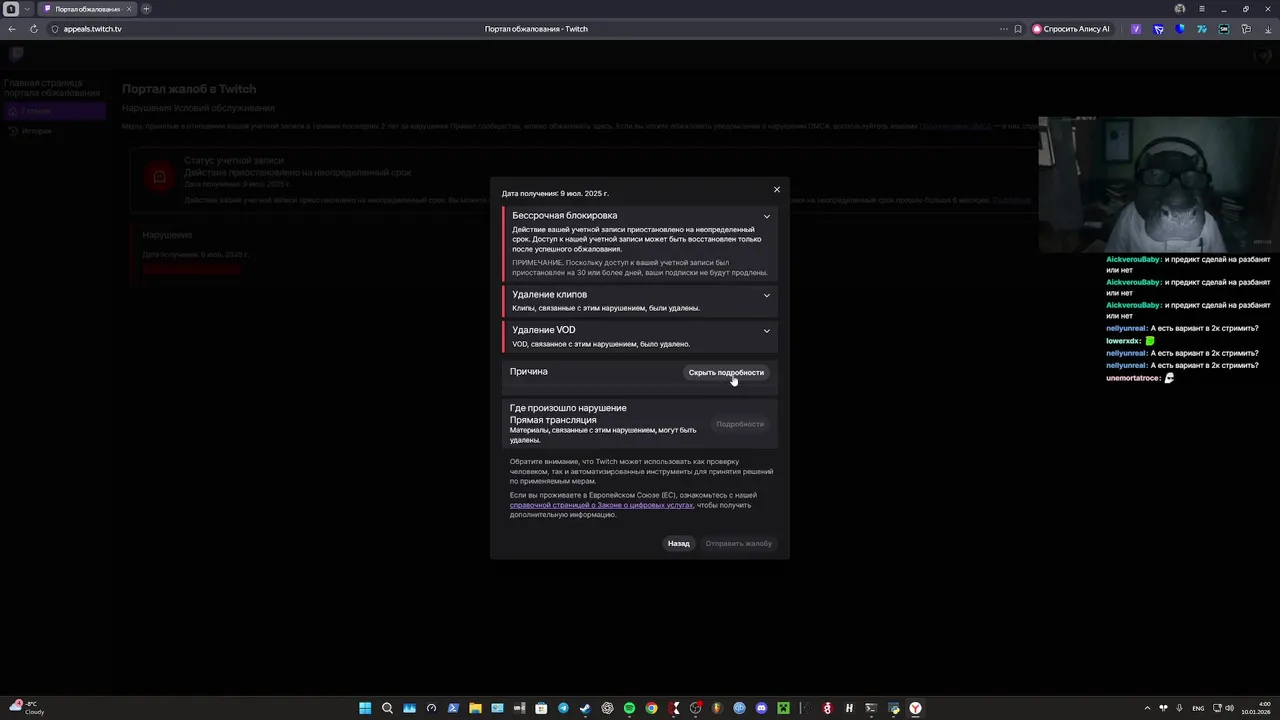This screenshot has width=1280, height=720.
Task: Switch the ENG input language indicator
Action: (x=1198, y=708)
